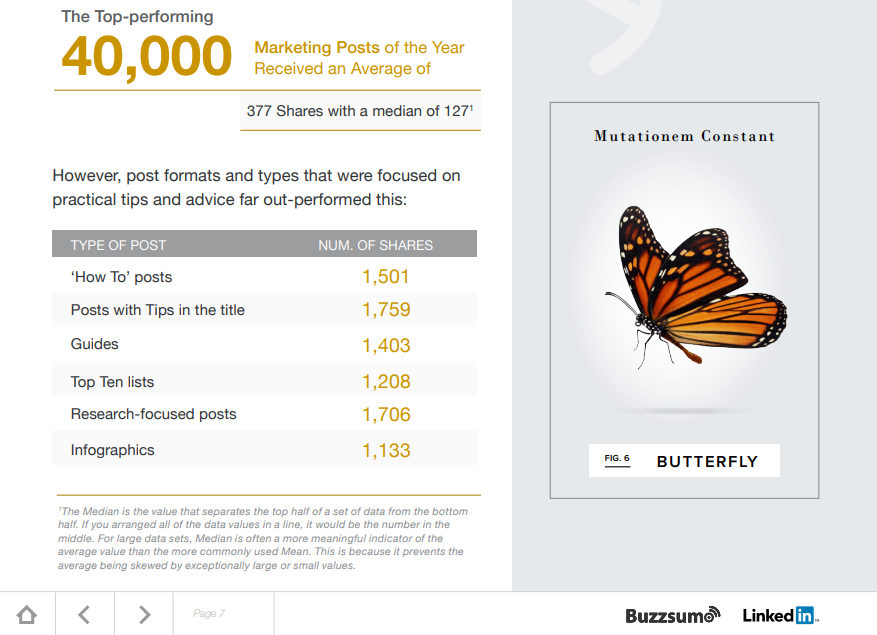Go to the home screen via house icon

tap(27, 614)
